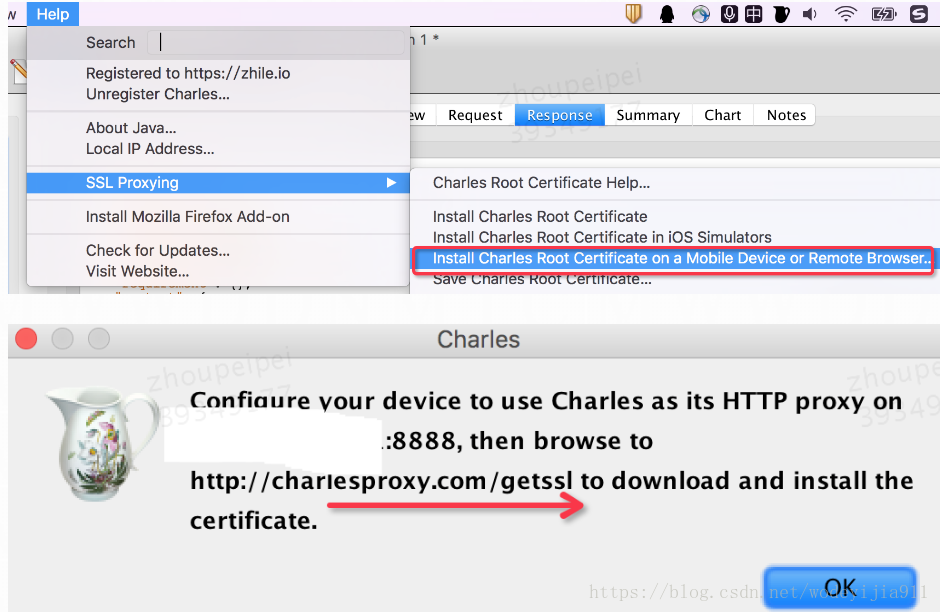Click the Help menu Search field

pyautogui.click(x=275, y=43)
